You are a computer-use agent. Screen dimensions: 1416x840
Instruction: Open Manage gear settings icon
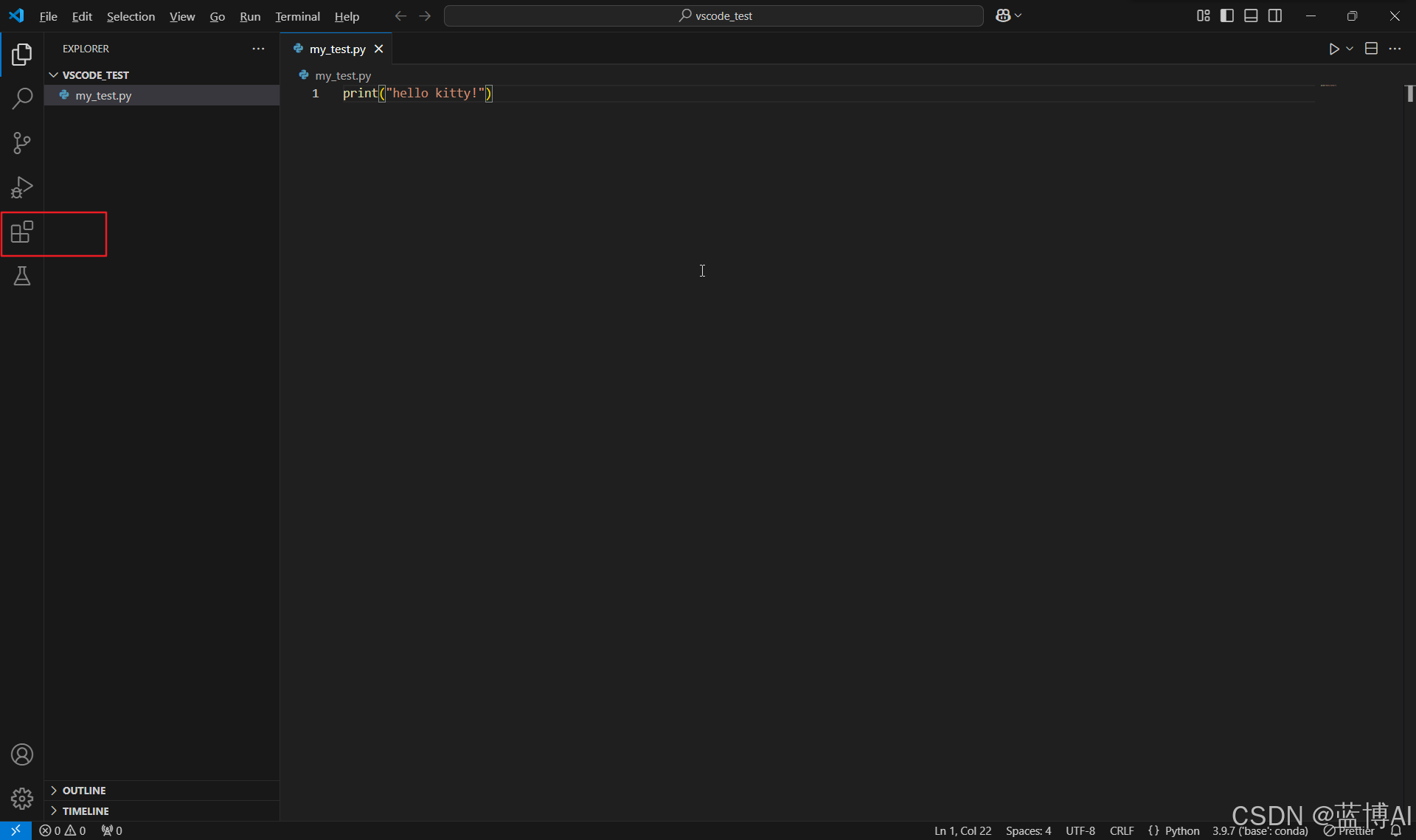22,798
